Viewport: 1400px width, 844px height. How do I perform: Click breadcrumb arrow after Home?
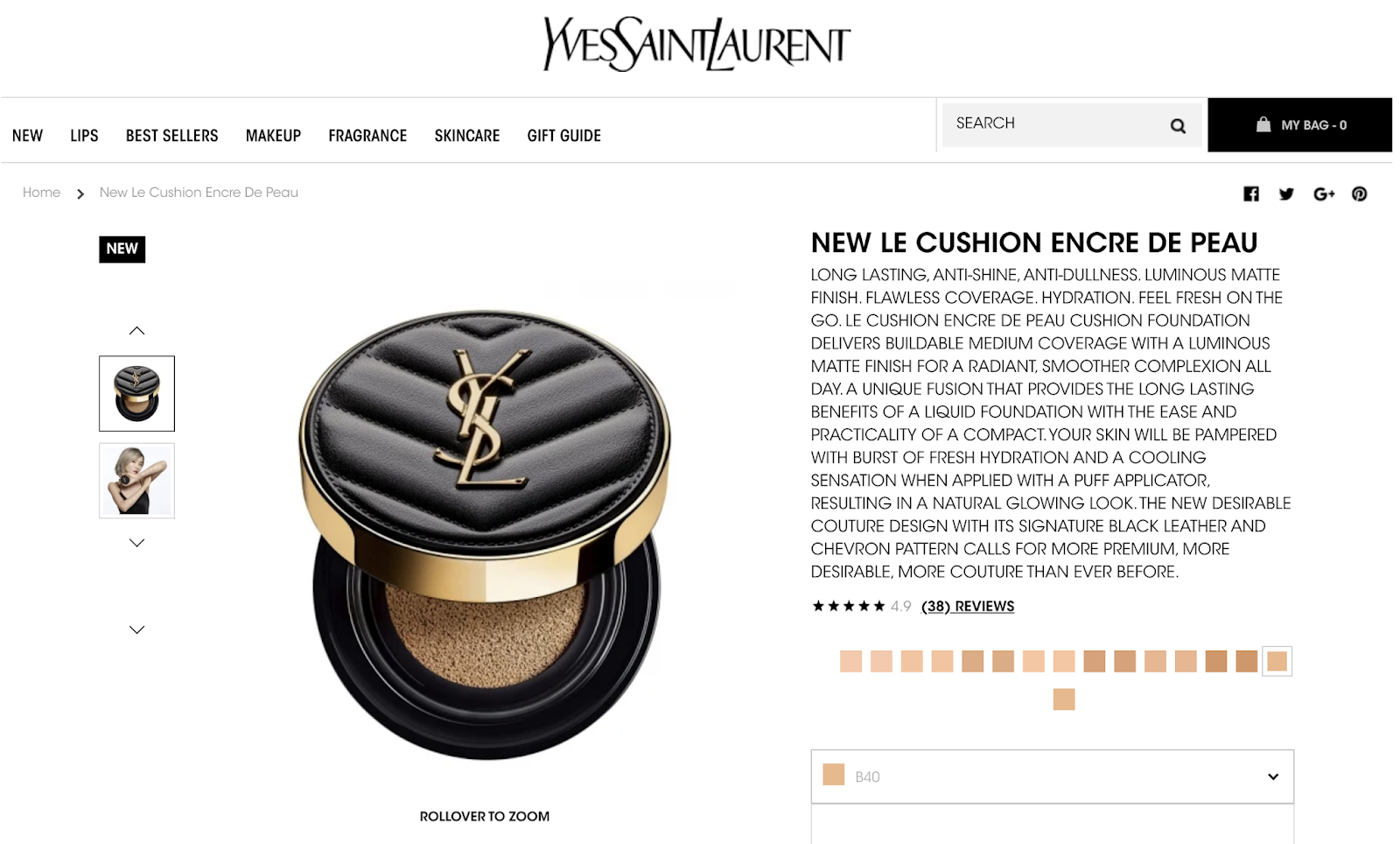(x=80, y=193)
